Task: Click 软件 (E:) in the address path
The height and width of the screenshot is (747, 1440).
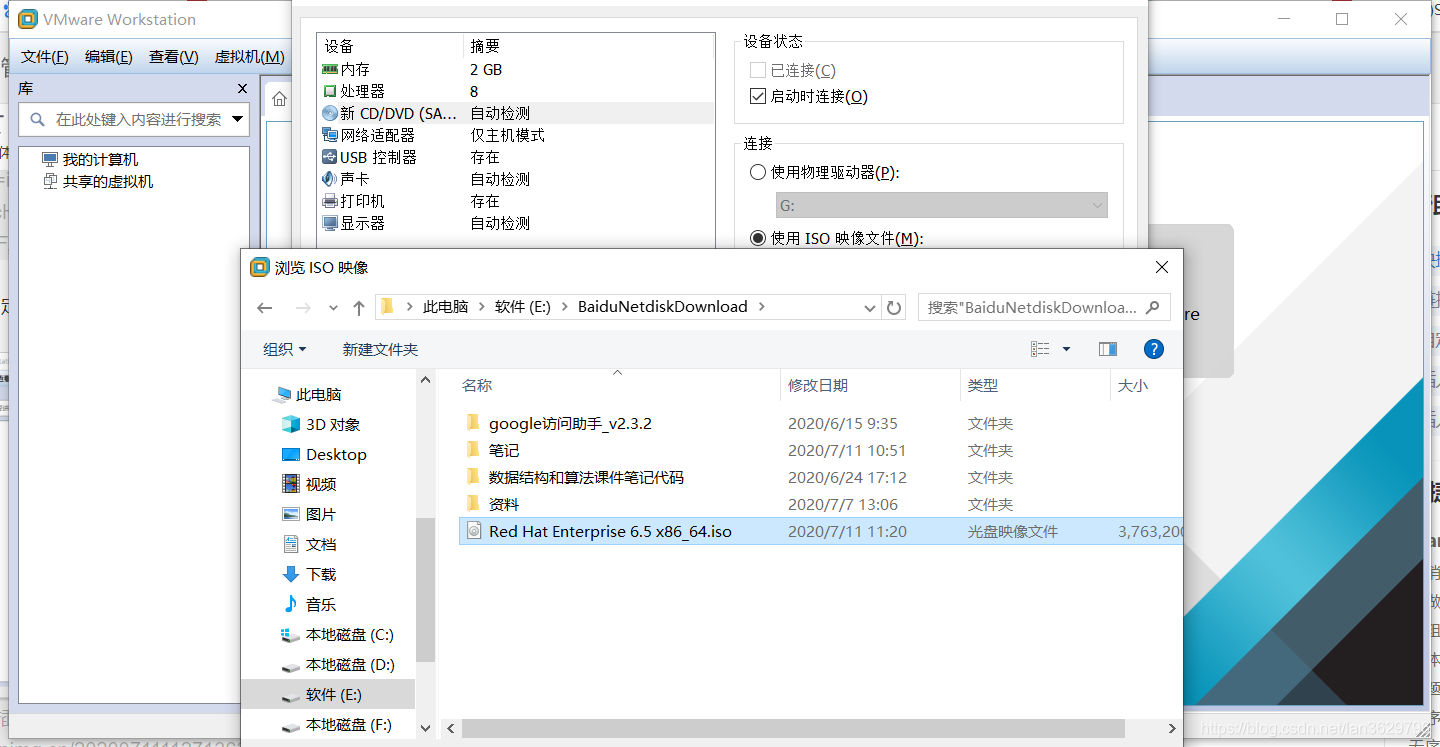Action: pyautogui.click(x=523, y=307)
